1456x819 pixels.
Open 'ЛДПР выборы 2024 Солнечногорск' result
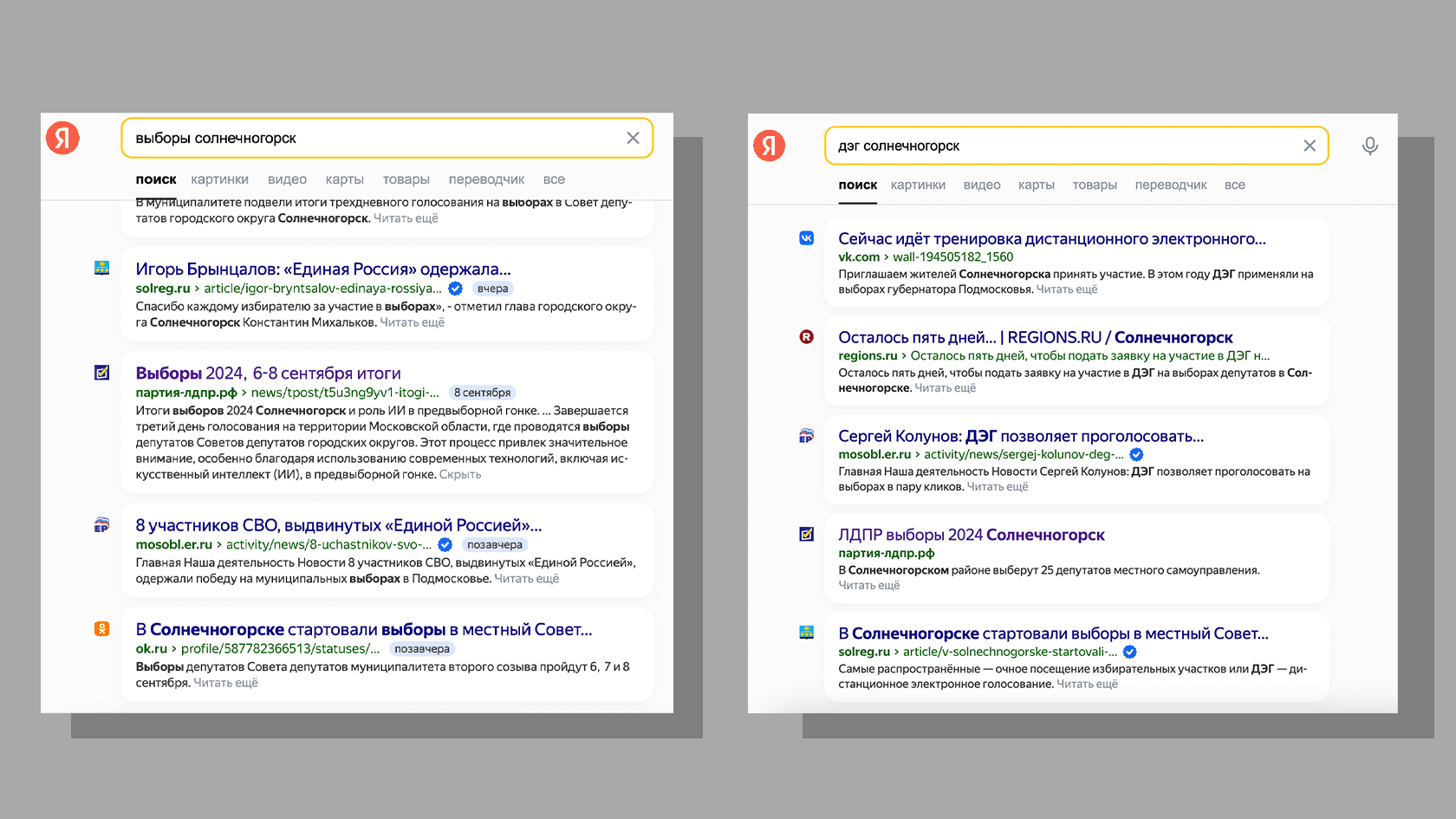point(972,536)
